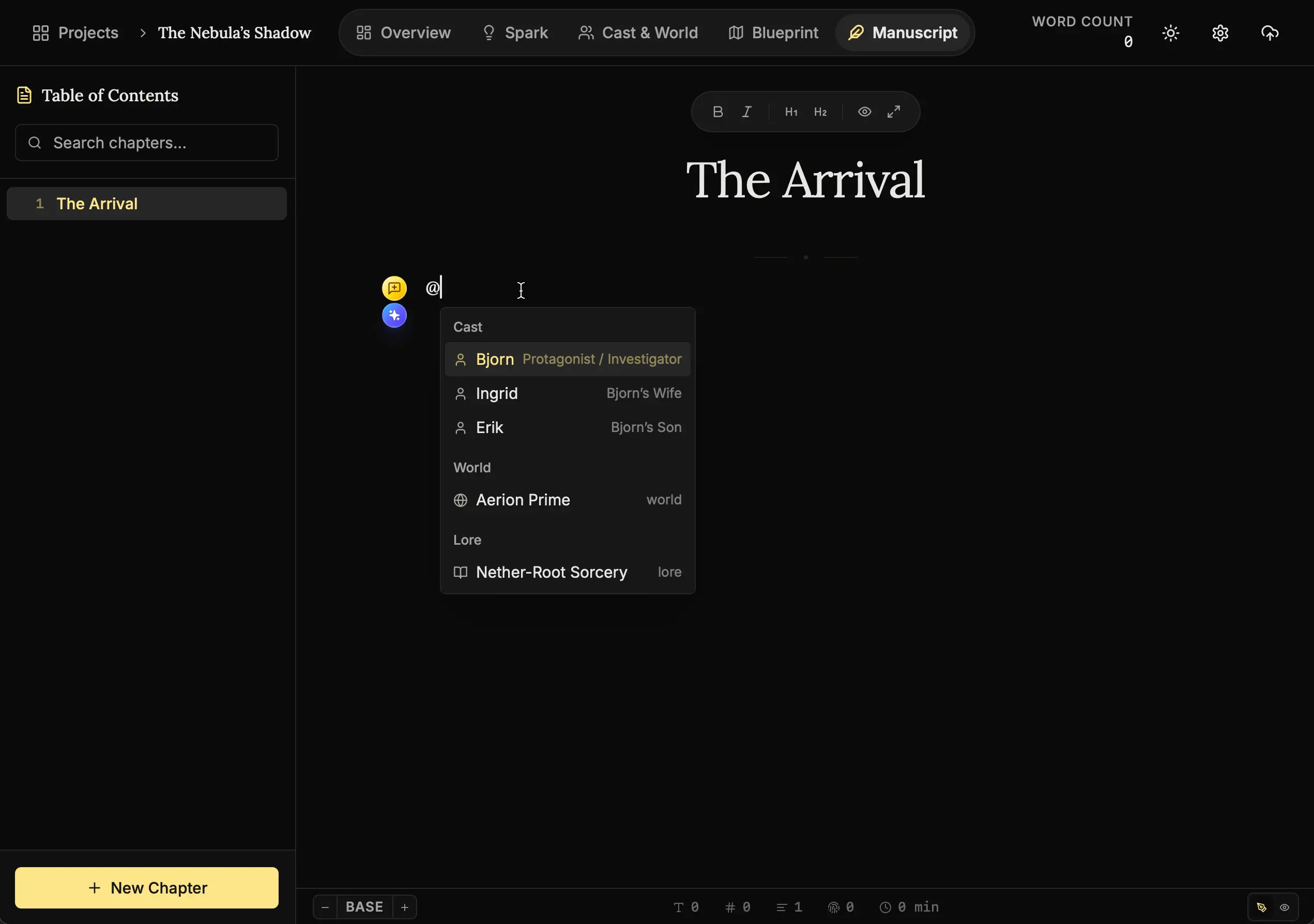Toggle the light/dark theme sun icon
Viewport: 1314px width, 924px height.
(x=1170, y=33)
